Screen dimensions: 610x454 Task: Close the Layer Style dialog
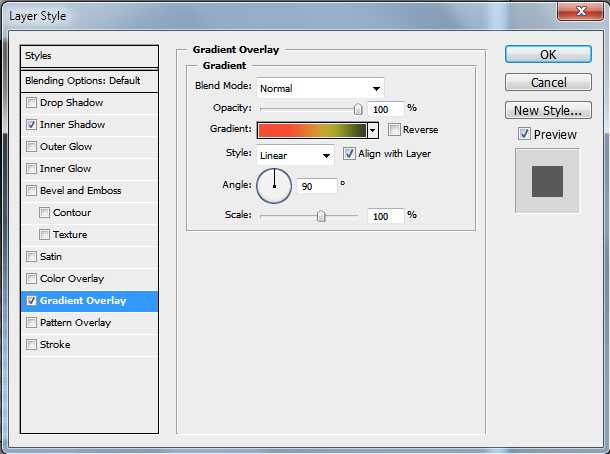[x=581, y=11]
